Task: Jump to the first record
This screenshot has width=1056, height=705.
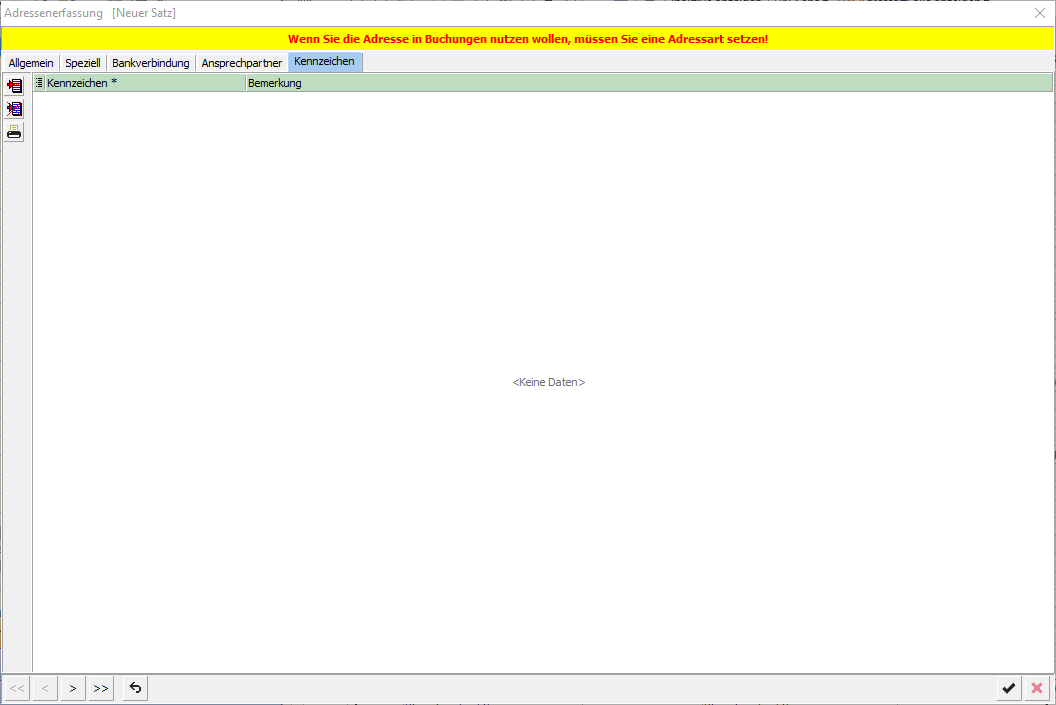Action: [17, 688]
